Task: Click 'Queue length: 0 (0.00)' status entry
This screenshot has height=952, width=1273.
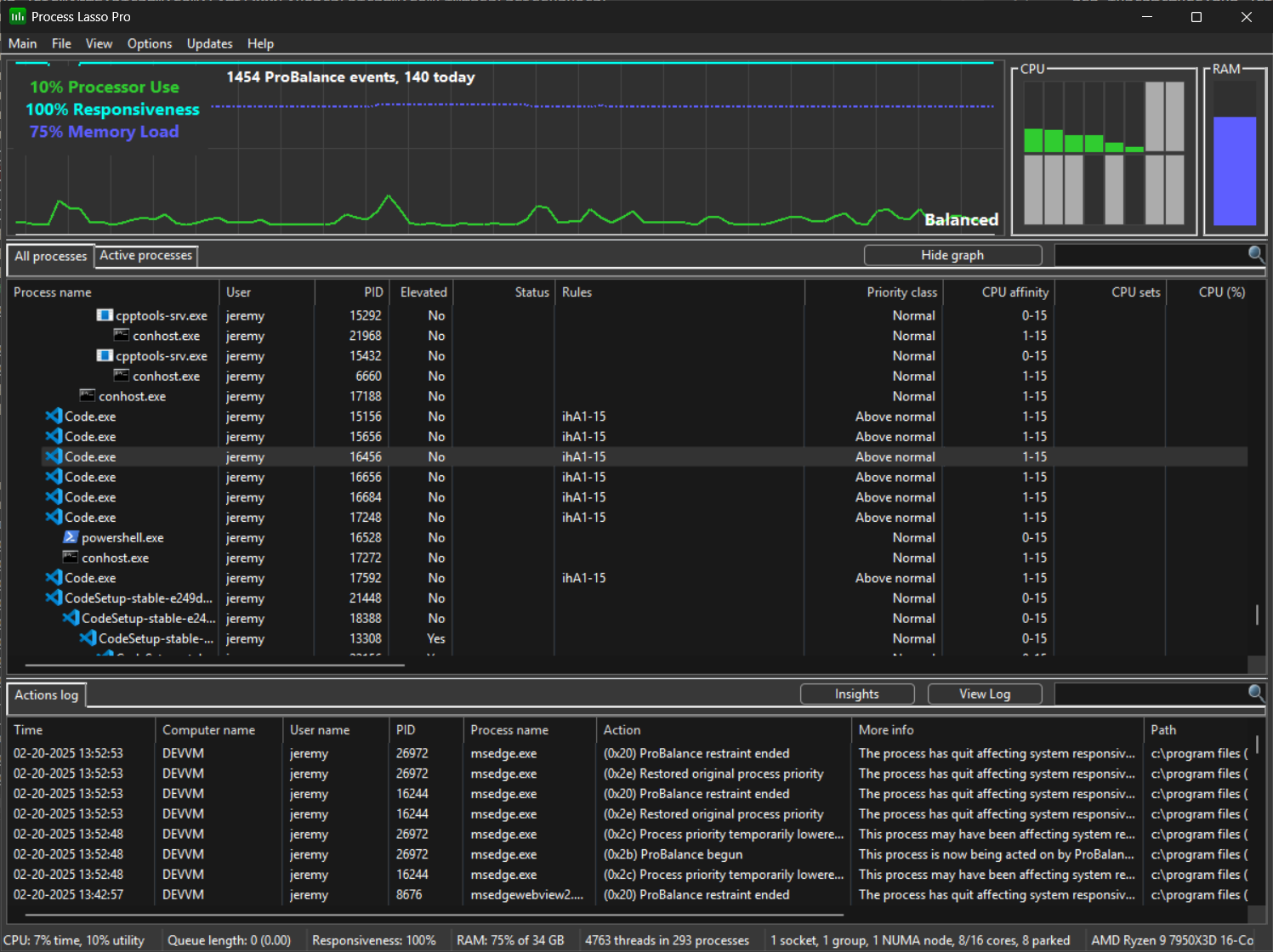Action: click(229, 940)
